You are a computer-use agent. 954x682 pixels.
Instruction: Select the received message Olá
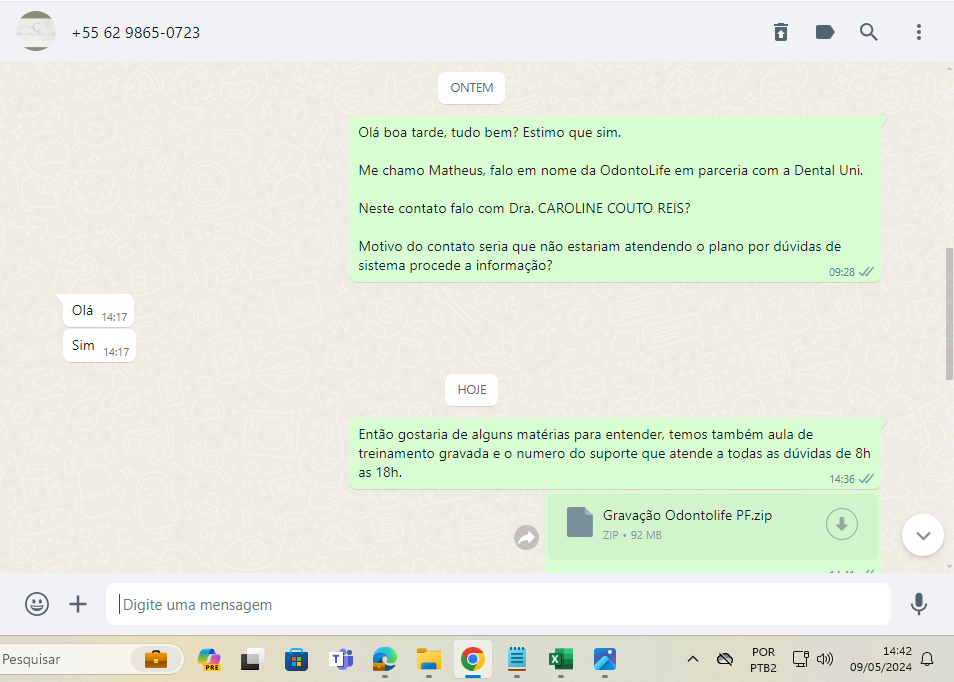point(99,311)
